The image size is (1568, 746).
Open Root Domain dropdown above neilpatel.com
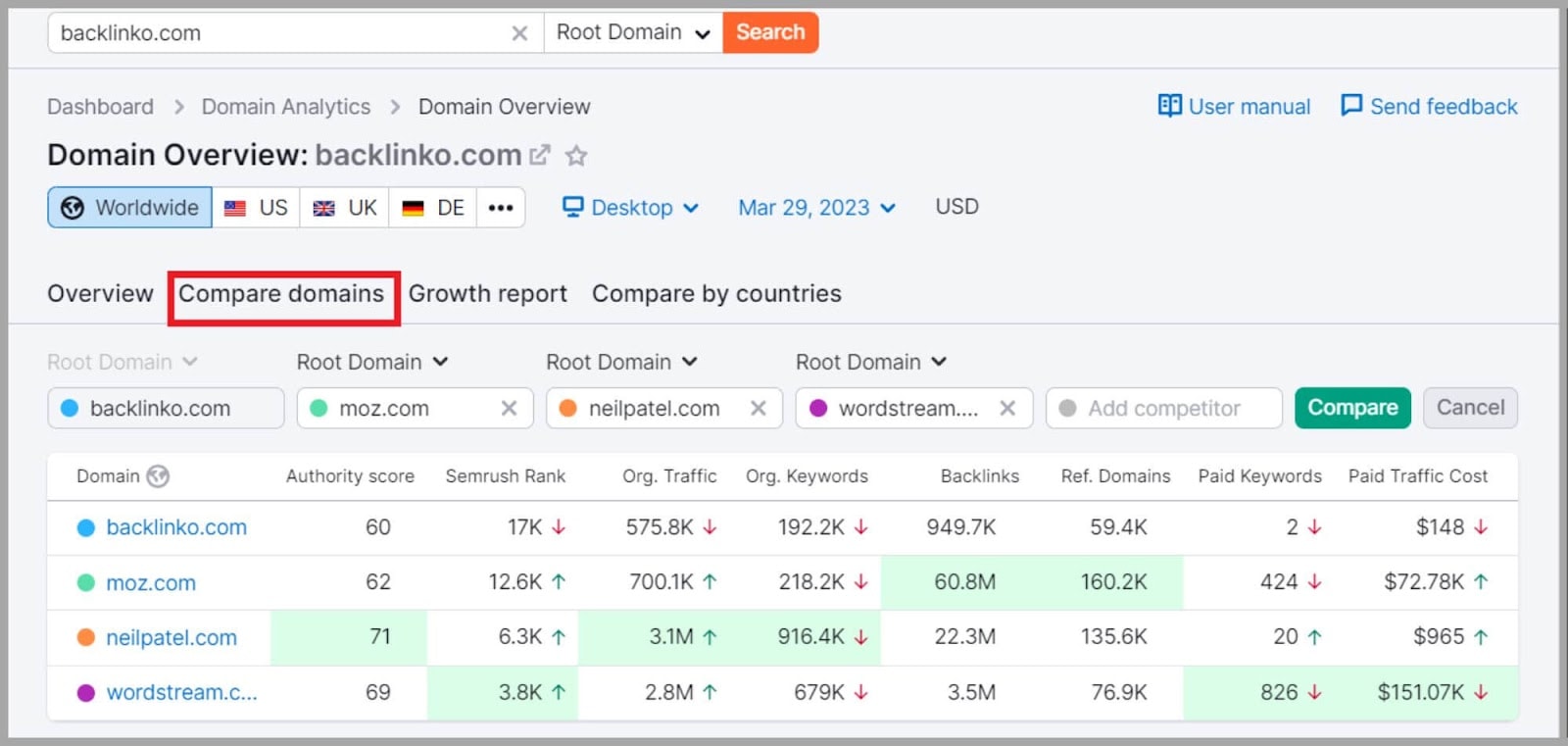pos(621,362)
